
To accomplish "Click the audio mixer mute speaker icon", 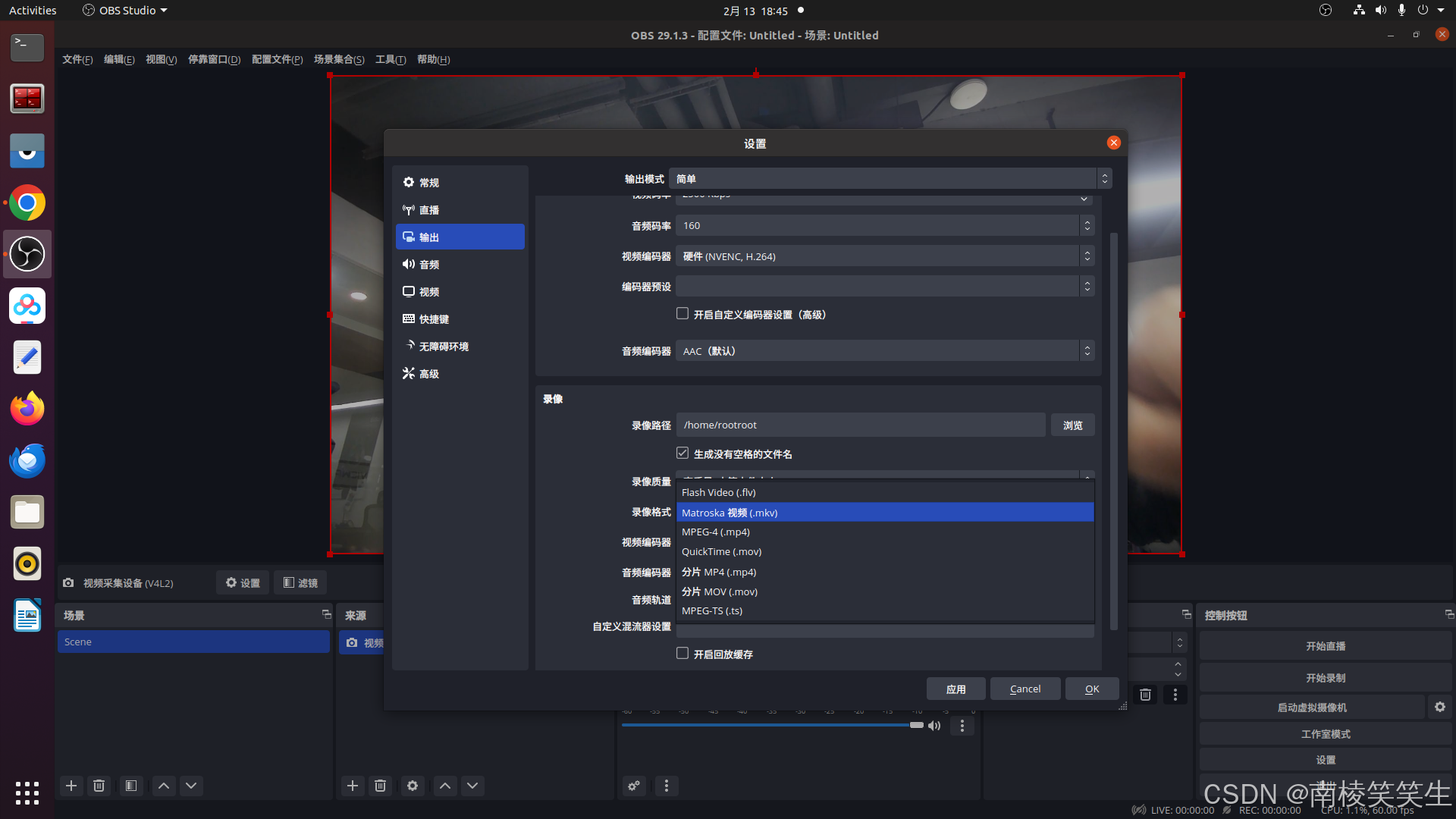I will (x=934, y=726).
